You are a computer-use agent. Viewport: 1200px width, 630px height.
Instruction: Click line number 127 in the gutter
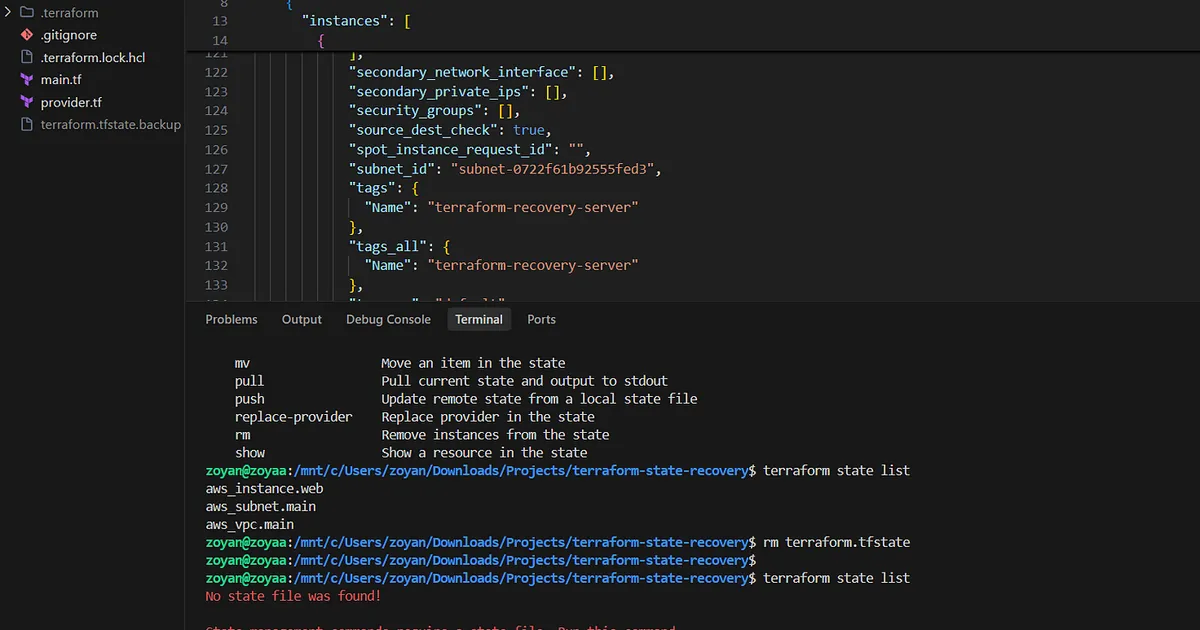pyautogui.click(x=216, y=169)
